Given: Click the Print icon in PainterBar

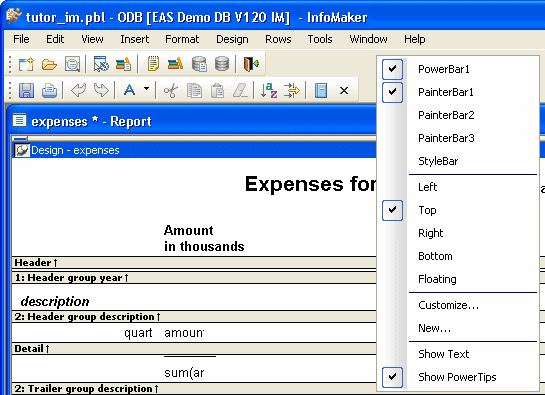Looking at the screenshot, I should click(49, 91).
